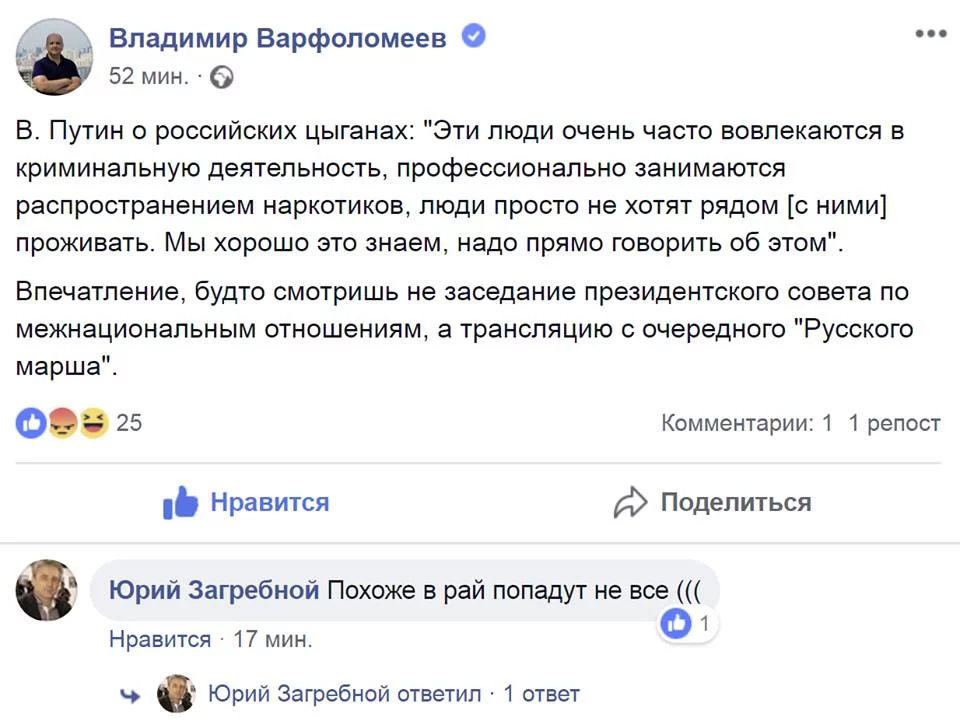Like Юрий Загребной's comment via Нравится

[160, 639]
